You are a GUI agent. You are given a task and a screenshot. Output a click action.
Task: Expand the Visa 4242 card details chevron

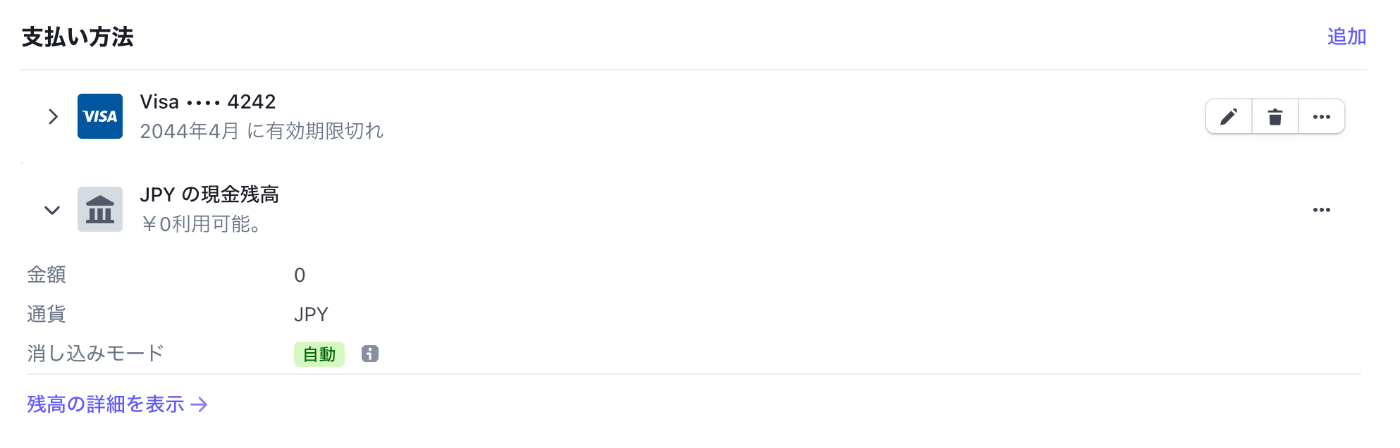[53, 116]
